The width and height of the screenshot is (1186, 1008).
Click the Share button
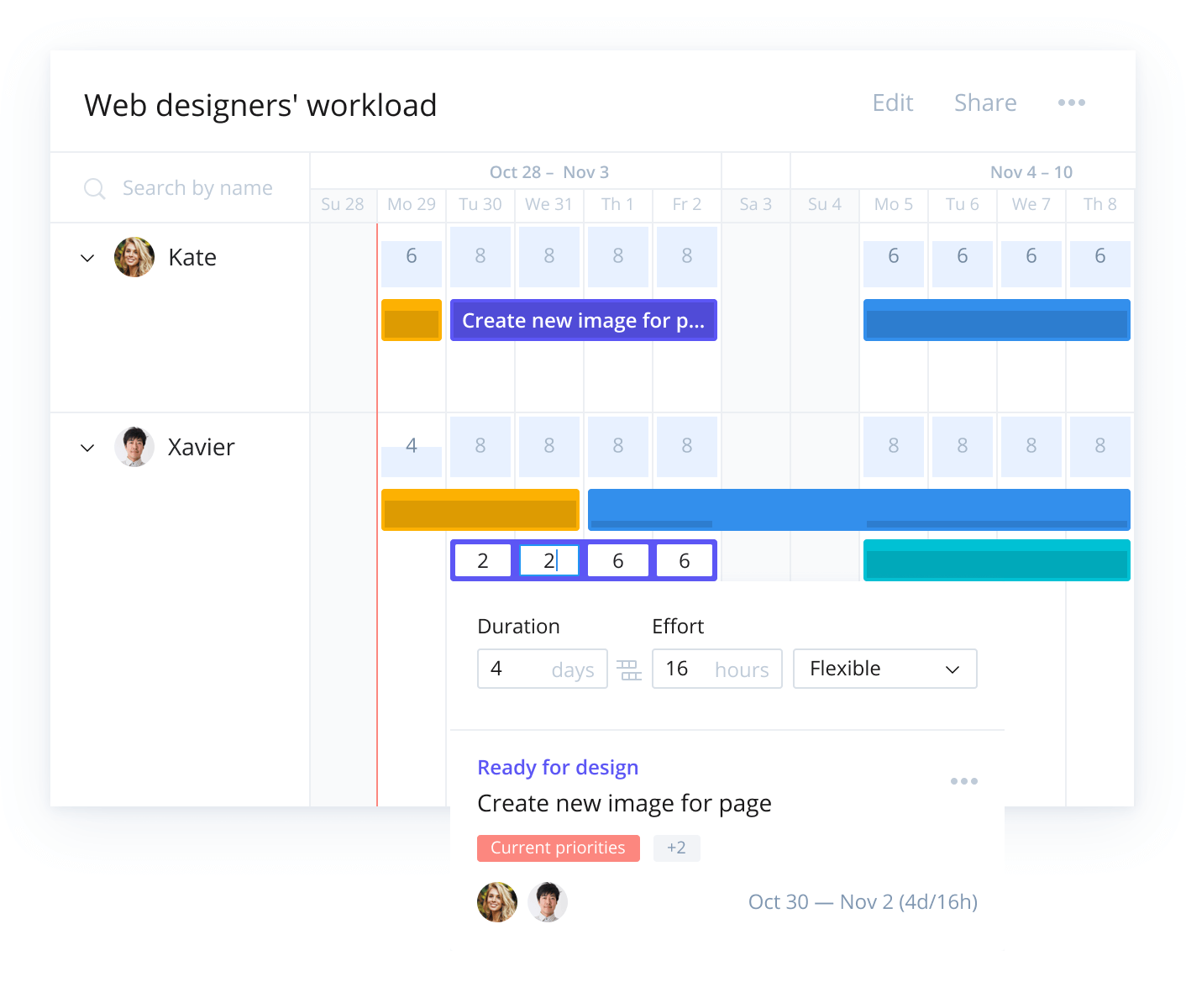(x=985, y=102)
